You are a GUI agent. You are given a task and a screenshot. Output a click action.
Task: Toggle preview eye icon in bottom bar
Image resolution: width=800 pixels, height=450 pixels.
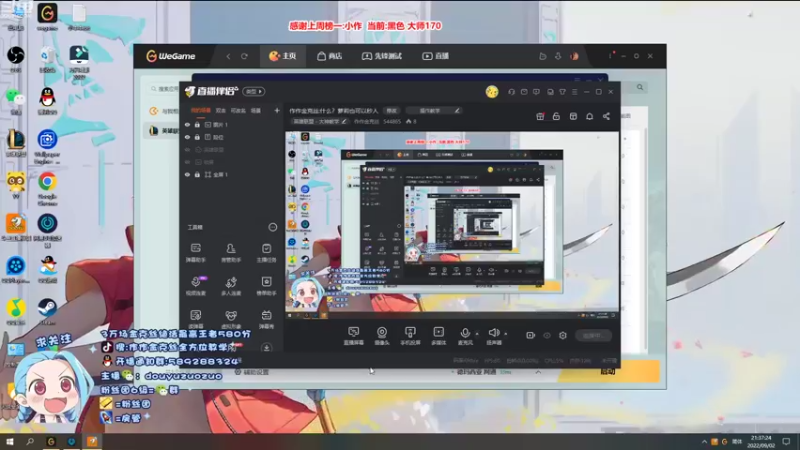(547, 335)
